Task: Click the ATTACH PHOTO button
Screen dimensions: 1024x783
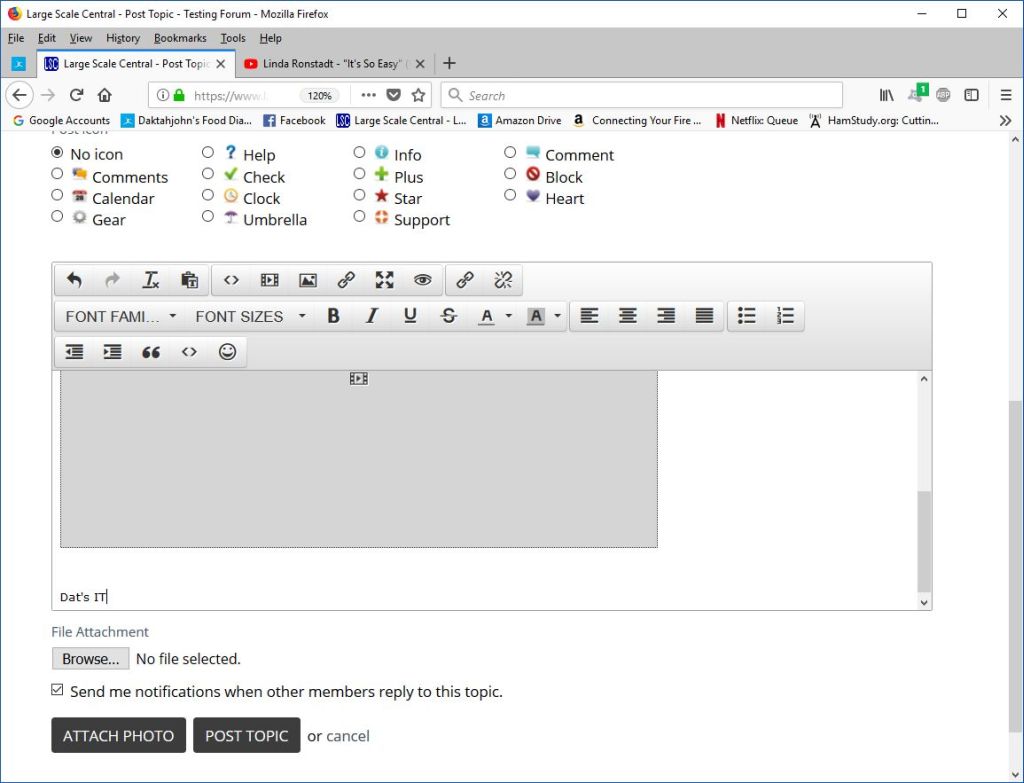Action: coord(119,735)
